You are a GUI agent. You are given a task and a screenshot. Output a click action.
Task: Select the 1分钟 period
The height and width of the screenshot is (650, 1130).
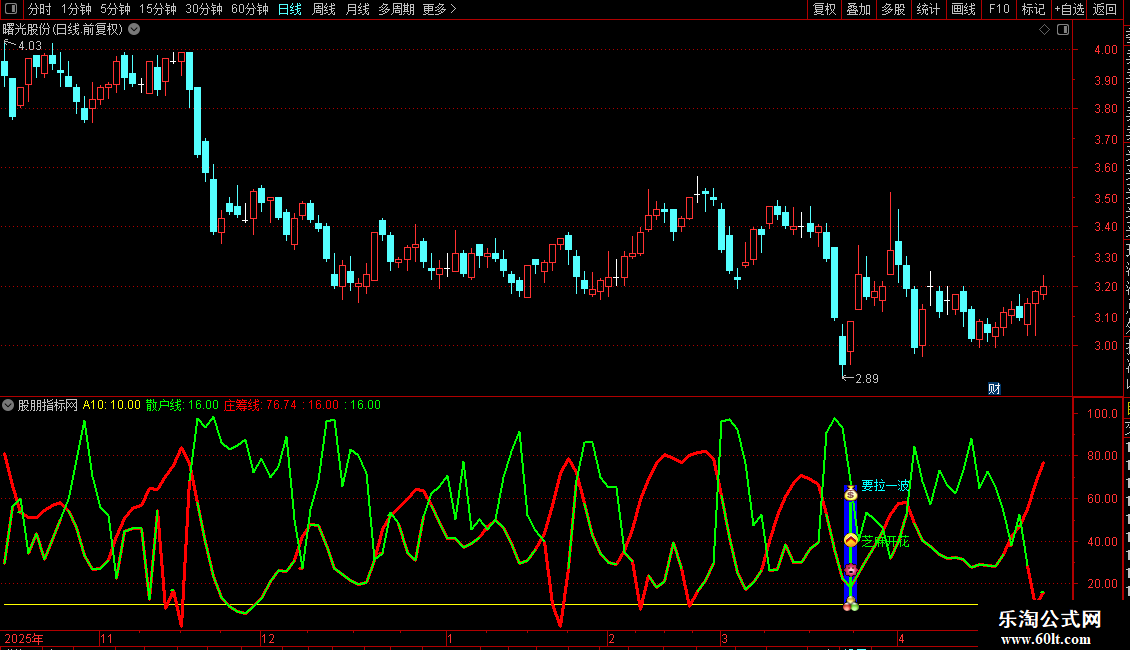(76, 9)
